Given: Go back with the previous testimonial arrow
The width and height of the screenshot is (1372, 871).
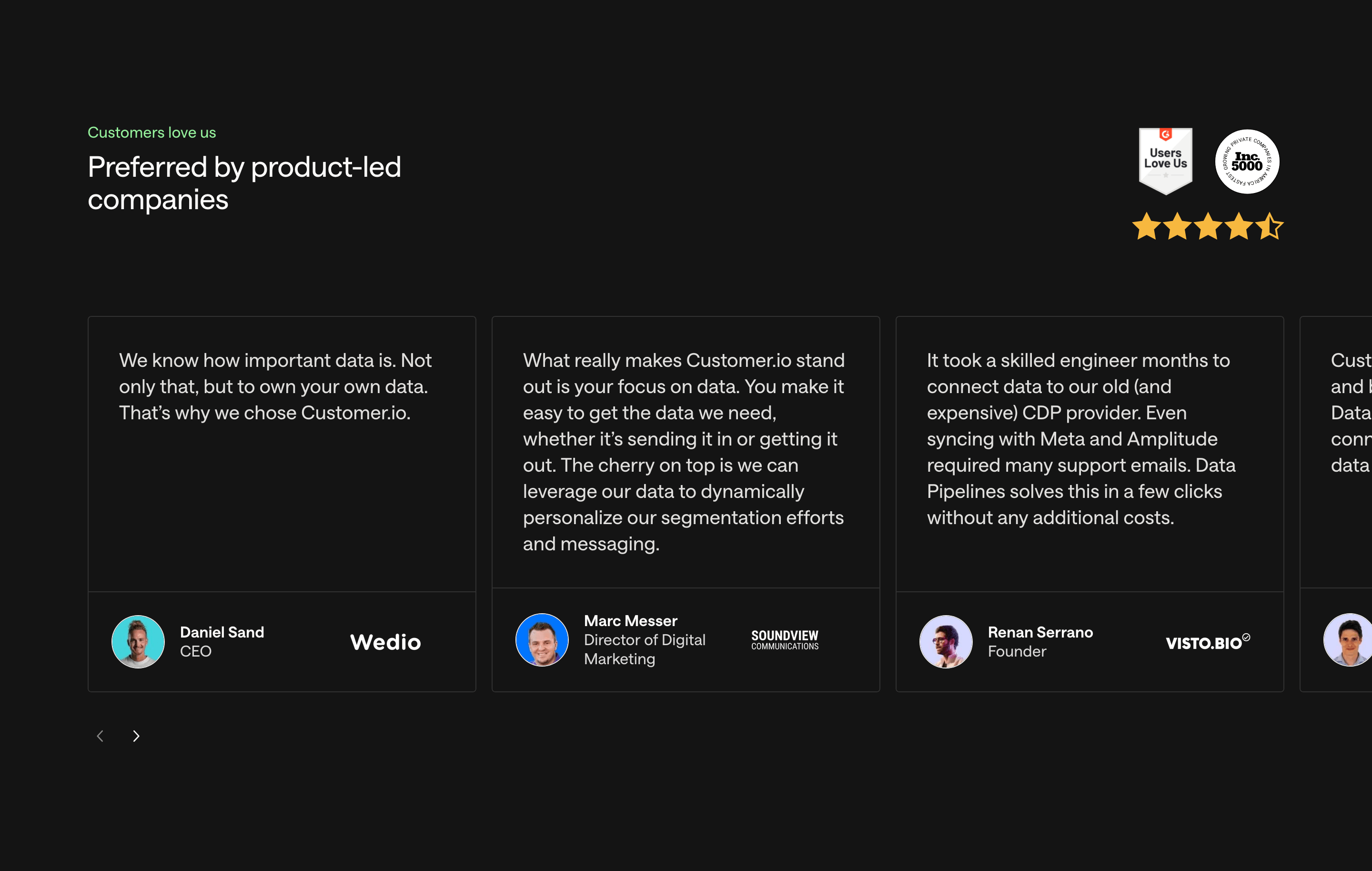Looking at the screenshot, I should 100,736.
